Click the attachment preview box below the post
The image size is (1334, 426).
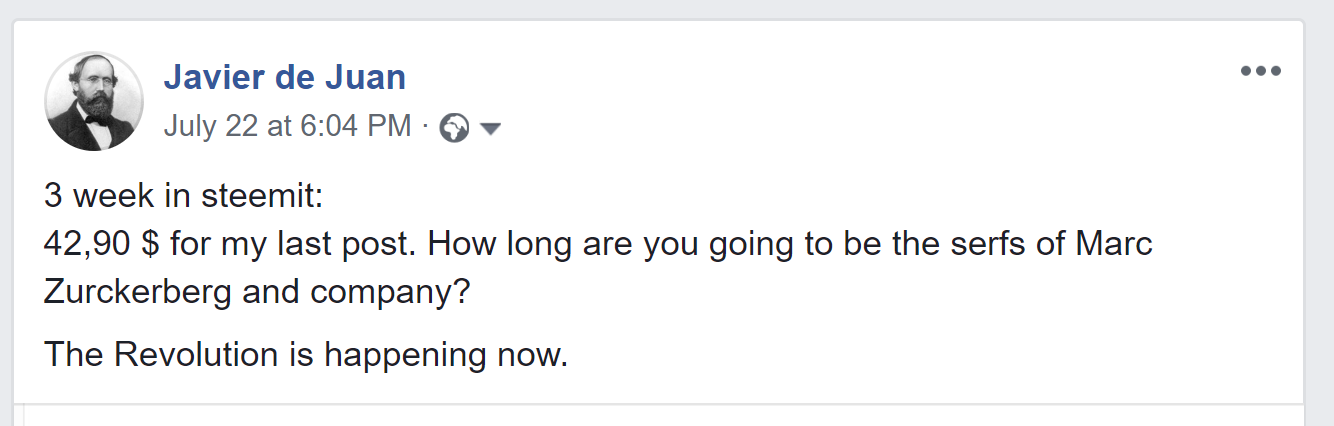click(660, 415)
